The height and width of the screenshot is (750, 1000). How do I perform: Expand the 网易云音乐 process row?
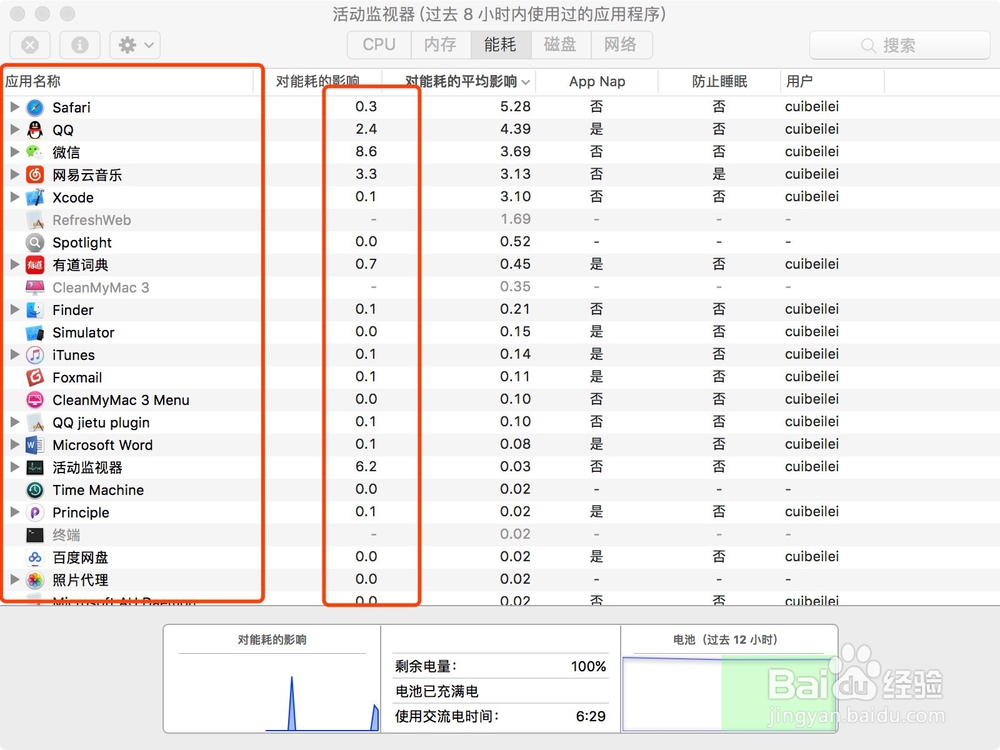[15, 174]
